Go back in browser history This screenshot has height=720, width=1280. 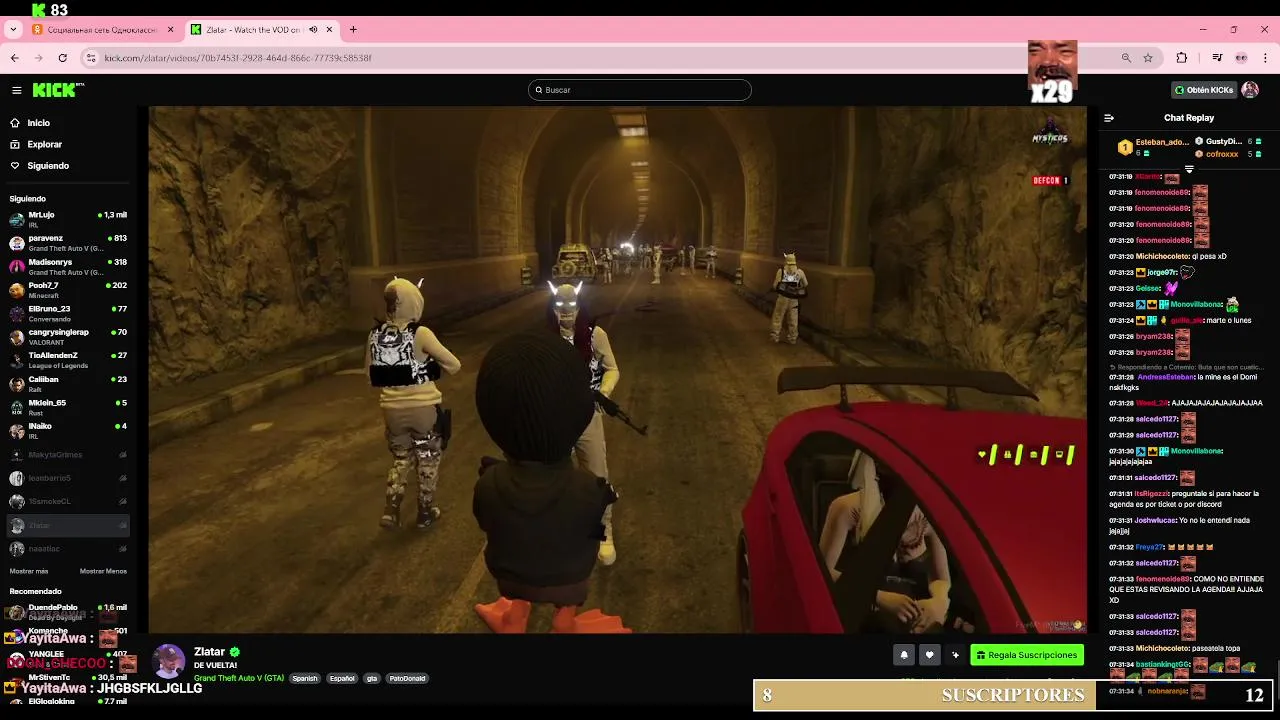point(15,58)
